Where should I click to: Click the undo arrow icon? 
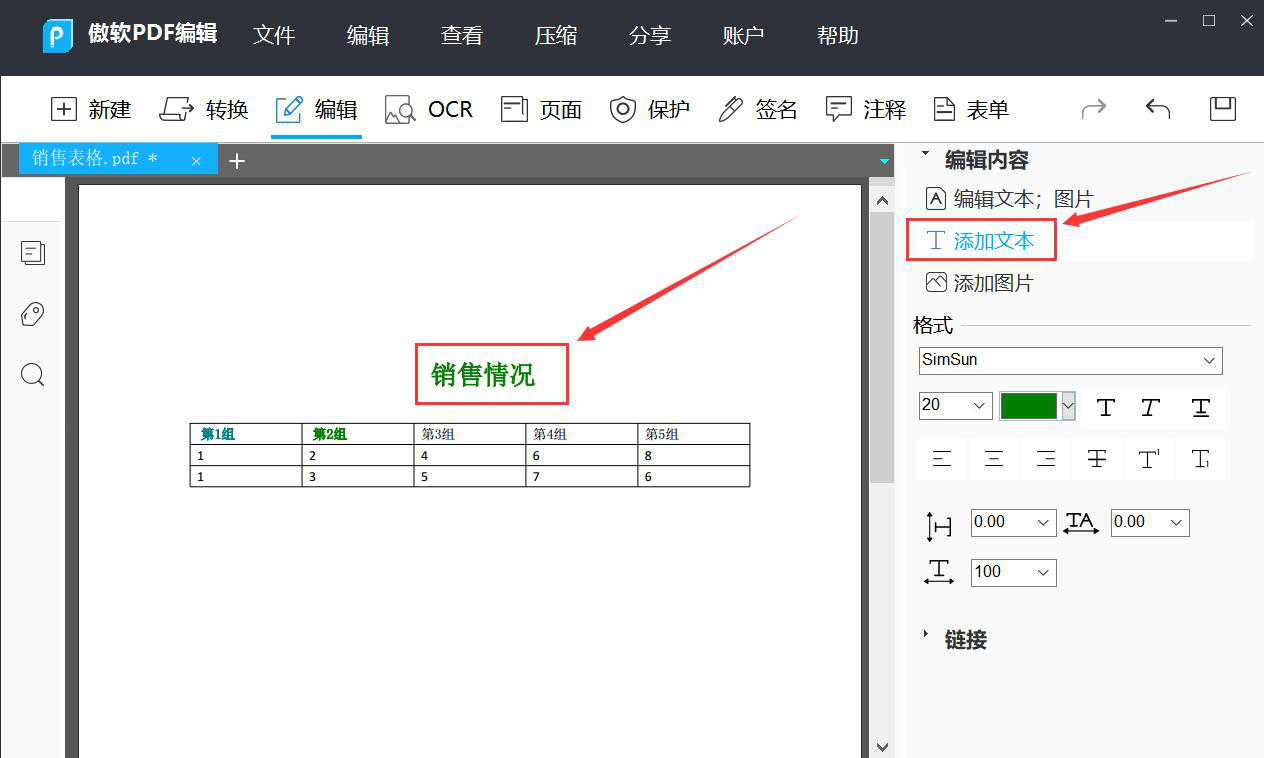tap(1157, 108)
